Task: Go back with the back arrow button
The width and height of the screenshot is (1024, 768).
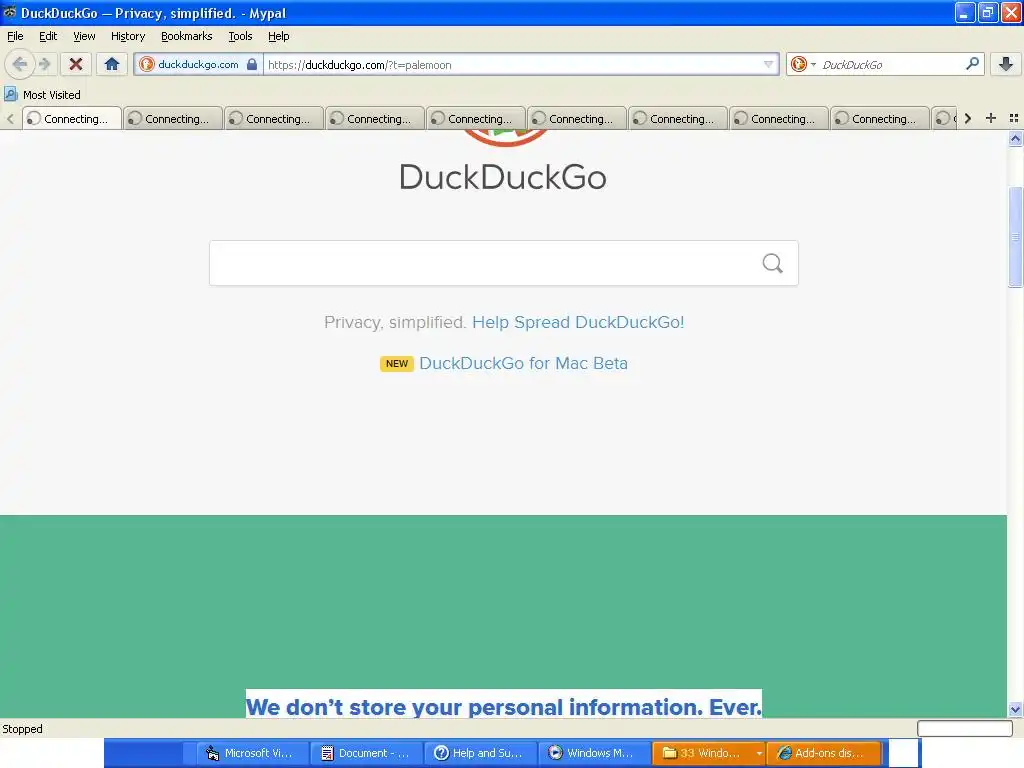Action: click(x=20, y=64)
